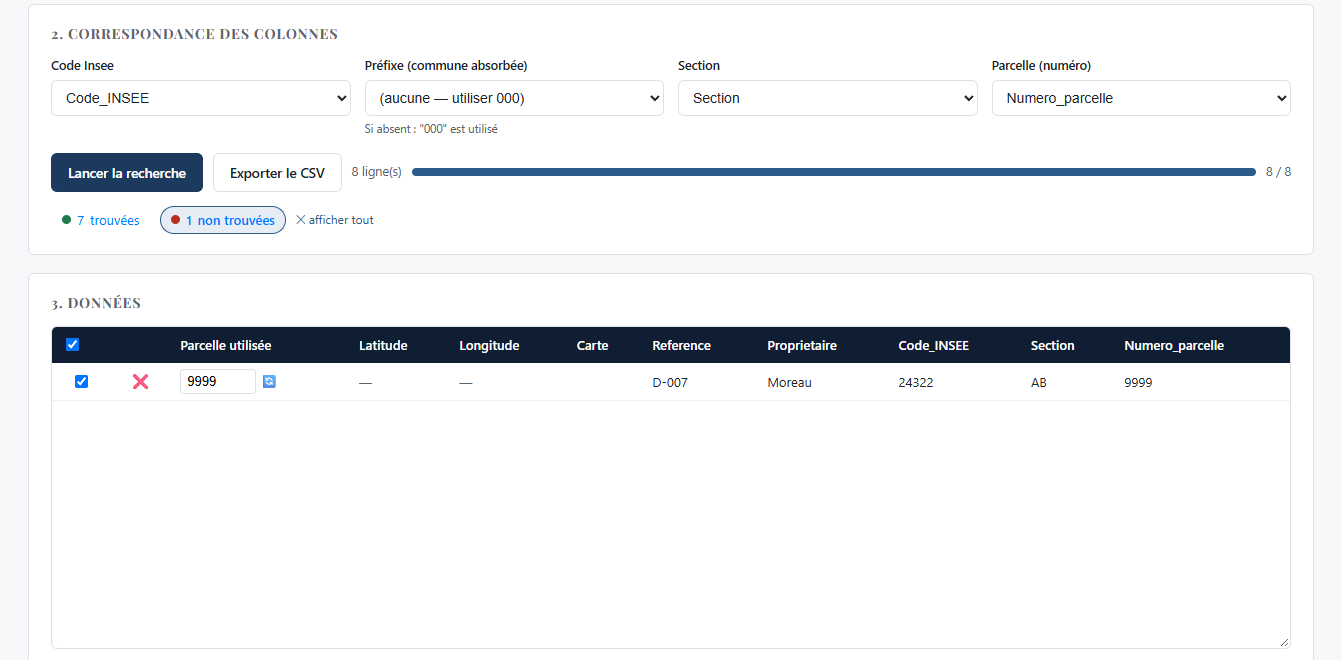The width and height of the screenshot is (1342, 660).
Task: Select the 1 non trouvées filter
Action: tap(223, 220)
